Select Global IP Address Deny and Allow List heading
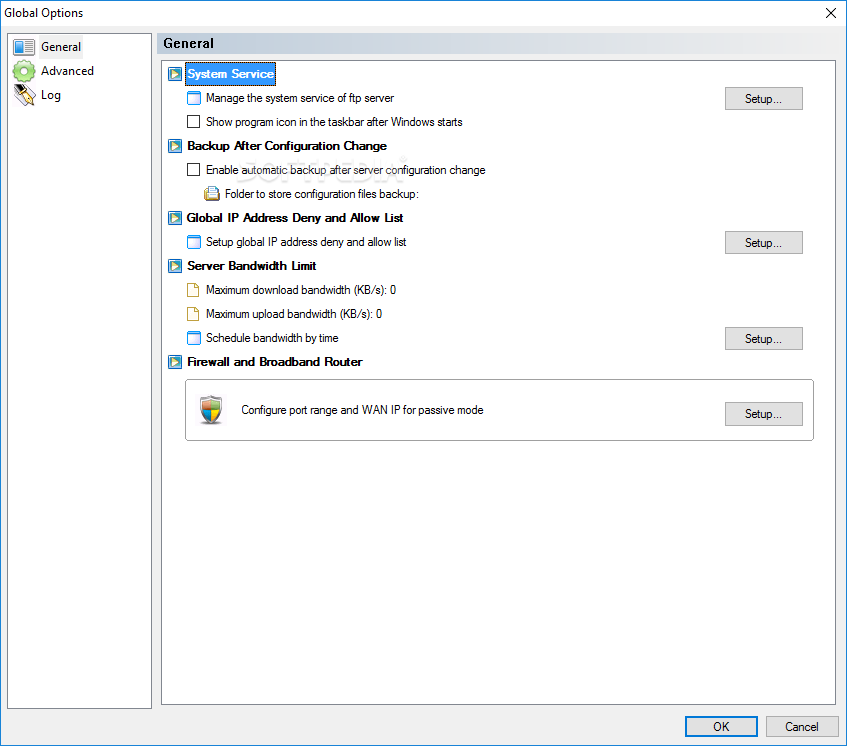 coord(295,218)
